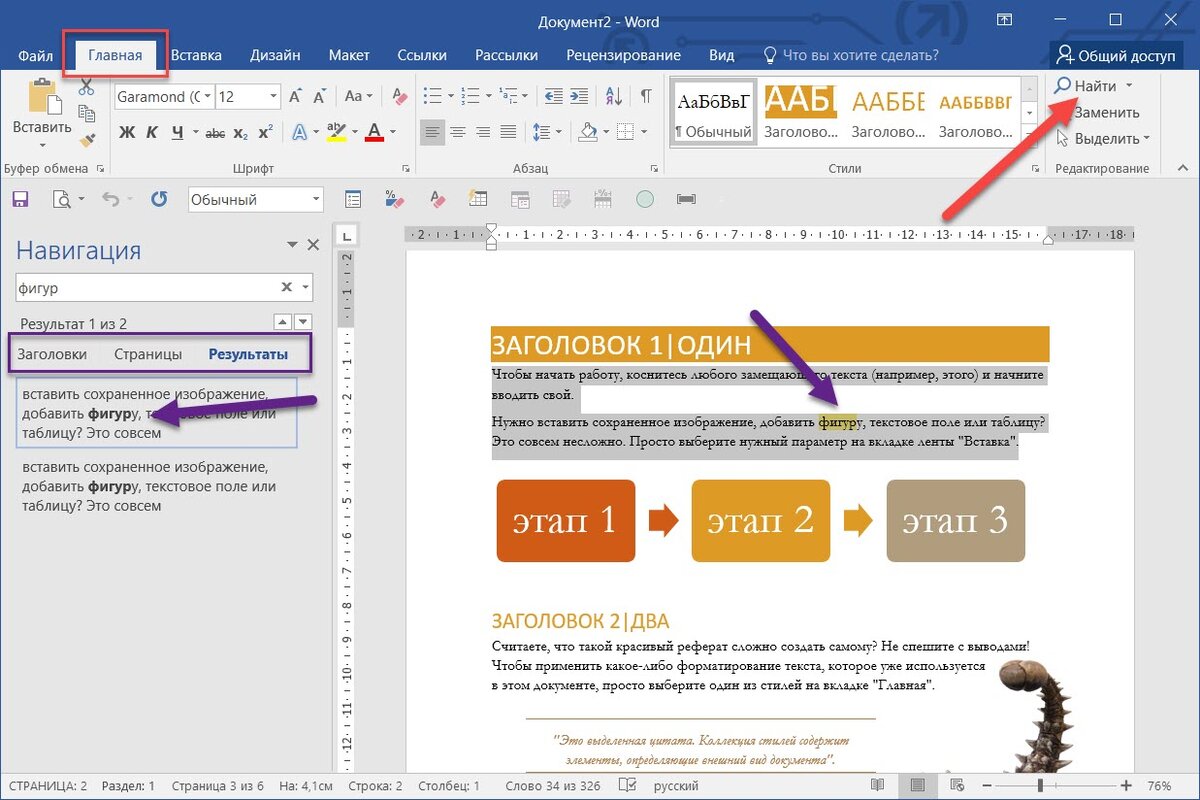Adjust the zoom slider handle
The image size is (1200, 800).
tap(1040, 786)
